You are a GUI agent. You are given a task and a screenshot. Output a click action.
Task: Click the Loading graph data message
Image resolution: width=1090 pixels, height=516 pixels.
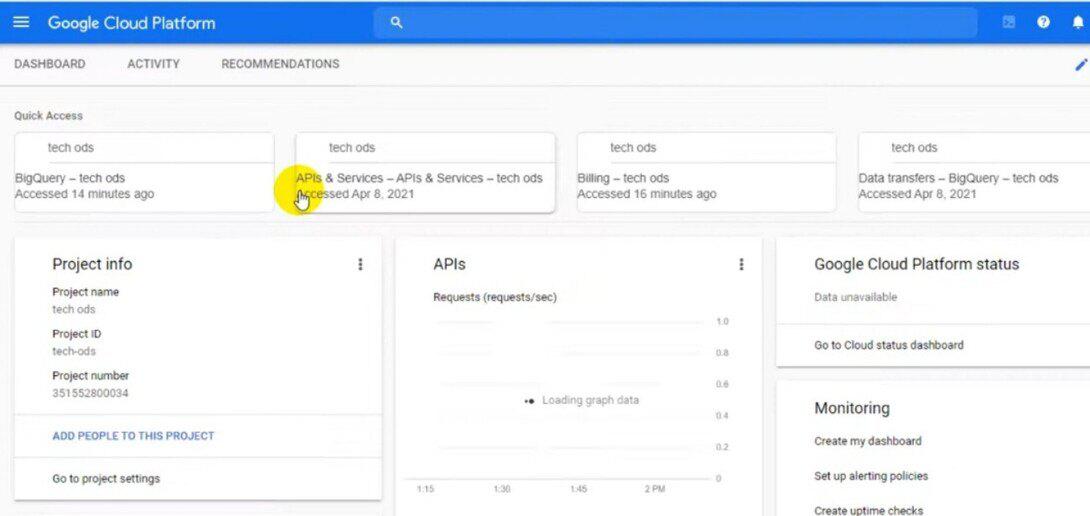click(x=590, y=400)
